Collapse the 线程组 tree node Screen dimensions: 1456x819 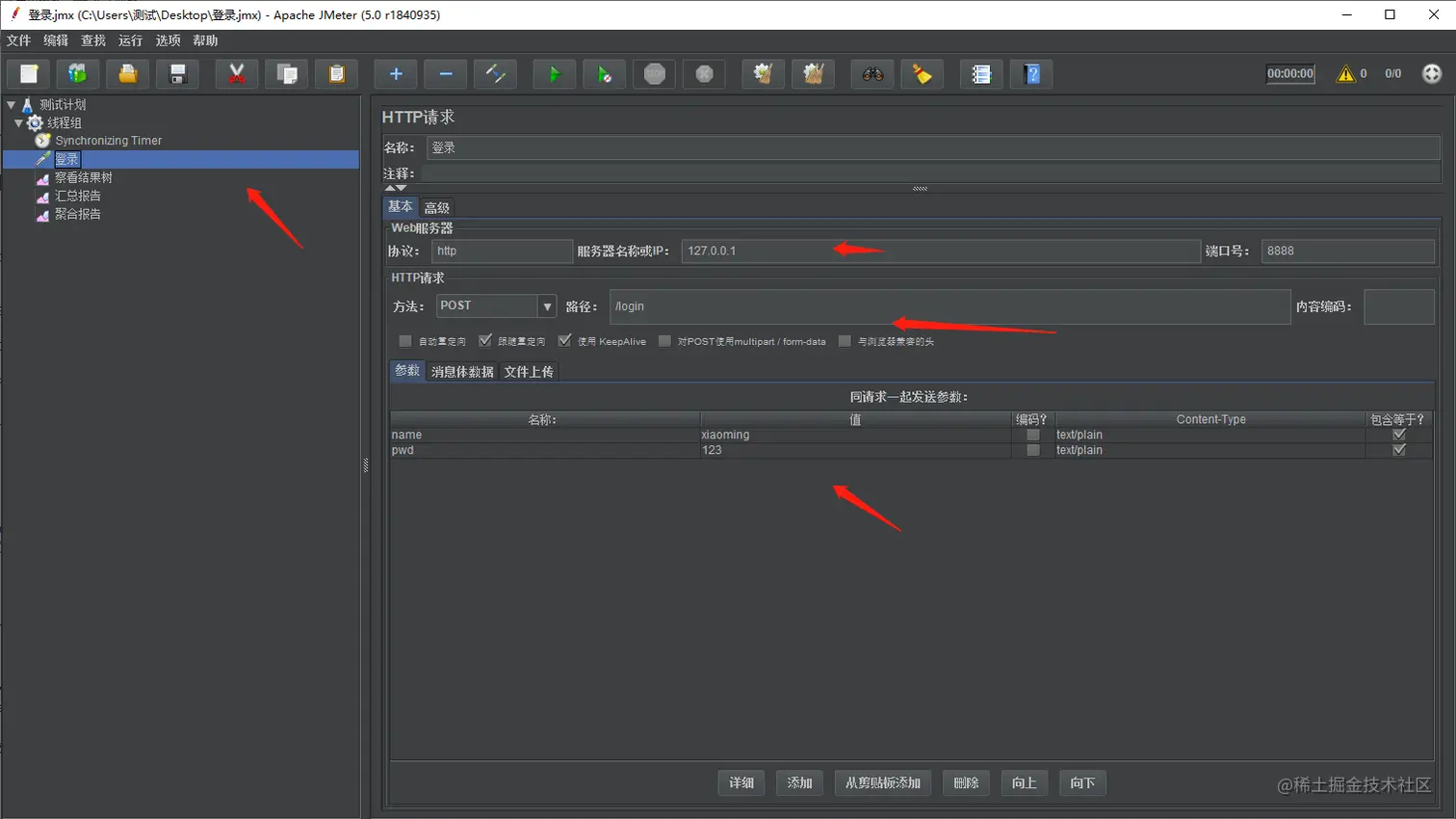click(18, 122)
